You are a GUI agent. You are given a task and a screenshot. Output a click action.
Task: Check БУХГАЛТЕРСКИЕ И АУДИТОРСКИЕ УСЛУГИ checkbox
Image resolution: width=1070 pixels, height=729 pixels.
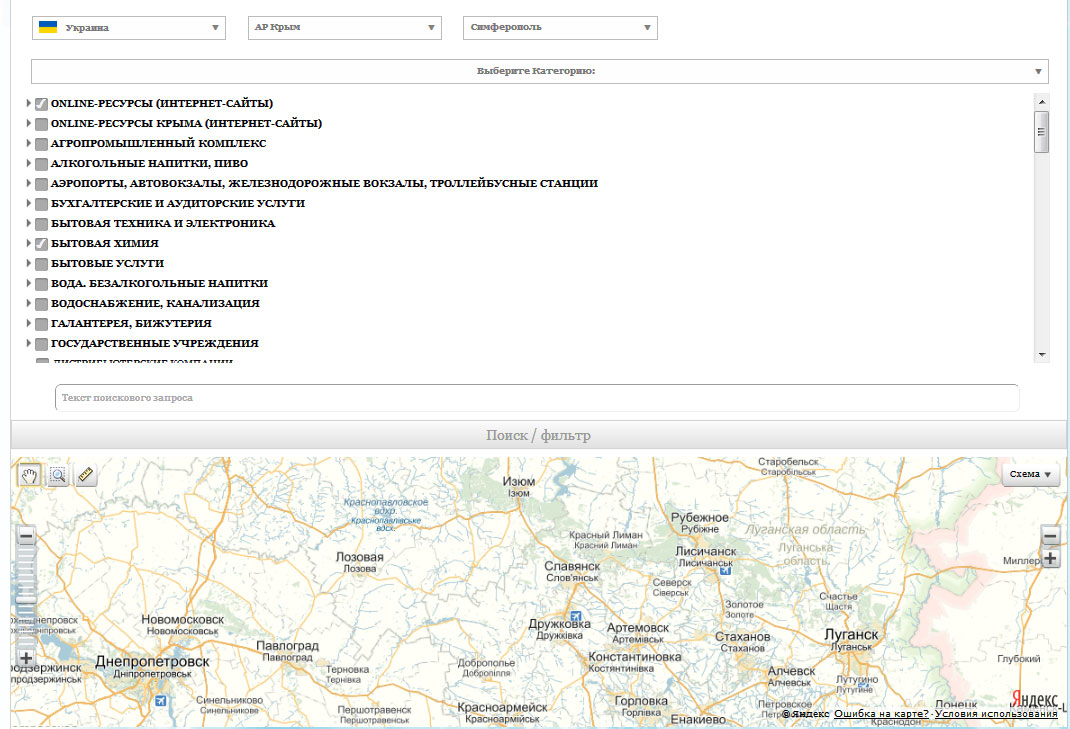coord(42,203)
